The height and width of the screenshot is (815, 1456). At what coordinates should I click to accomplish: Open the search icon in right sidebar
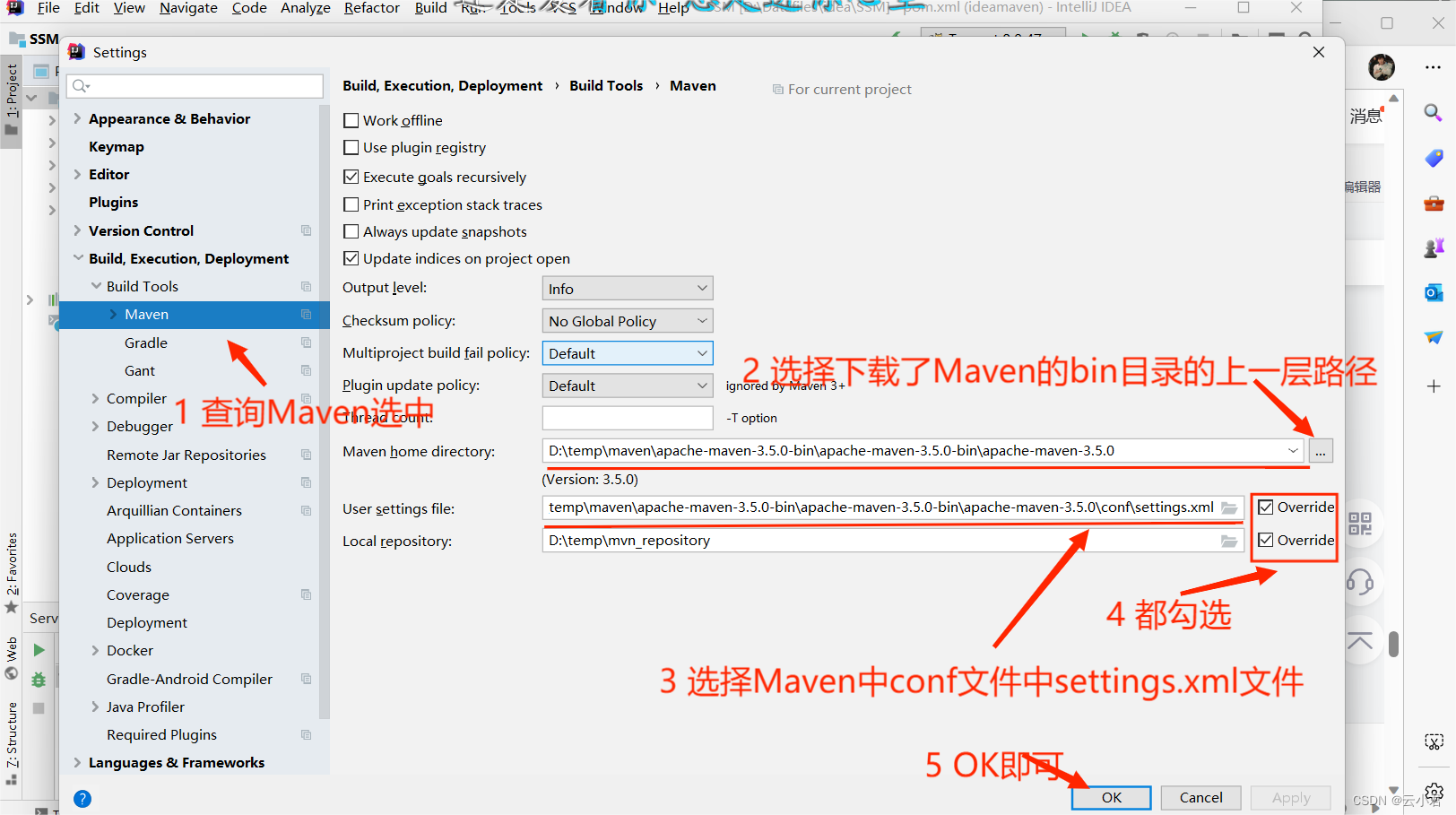pos(1434,113)
